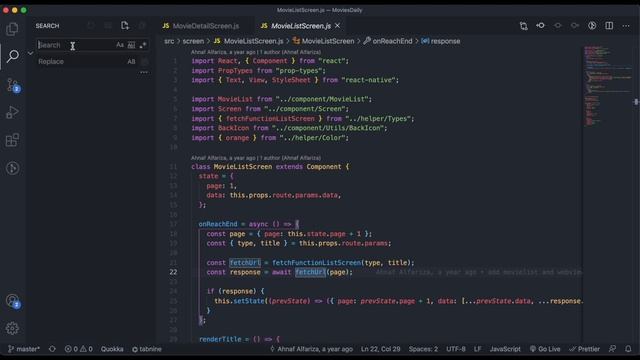Open the Source Control view
The width and height of the screenshot is (640, 360).
click(13, 85)
